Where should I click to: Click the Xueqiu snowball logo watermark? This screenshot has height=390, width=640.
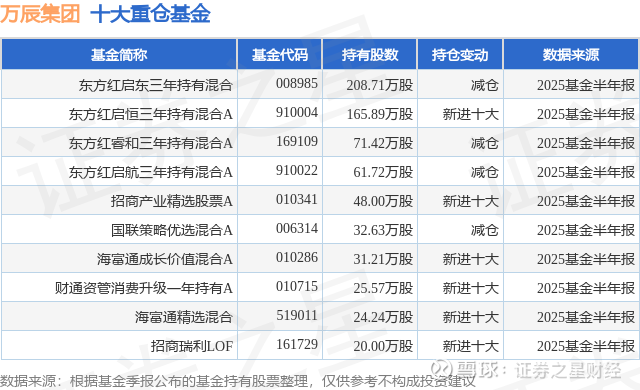pyautogui.click(x=441, y=369)
